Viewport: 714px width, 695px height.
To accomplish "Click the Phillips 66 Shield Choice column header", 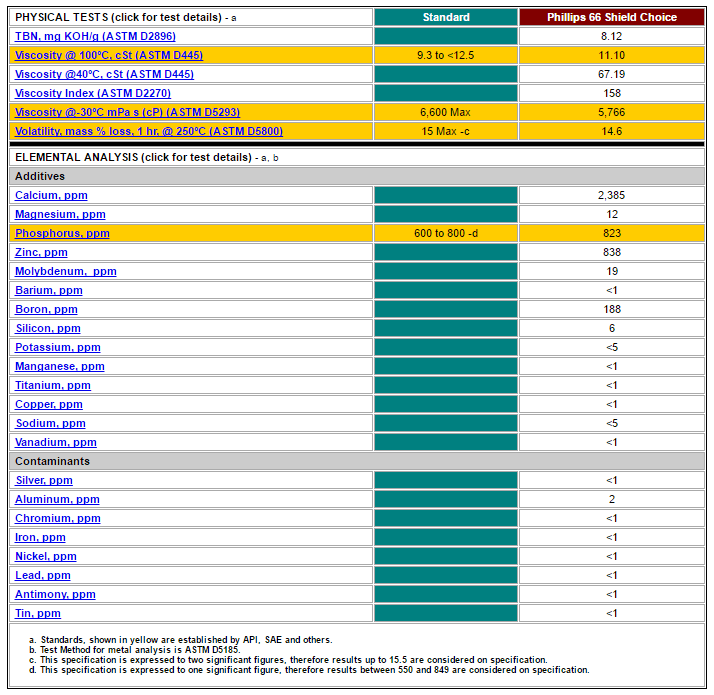I will click(x=612, y=17).
